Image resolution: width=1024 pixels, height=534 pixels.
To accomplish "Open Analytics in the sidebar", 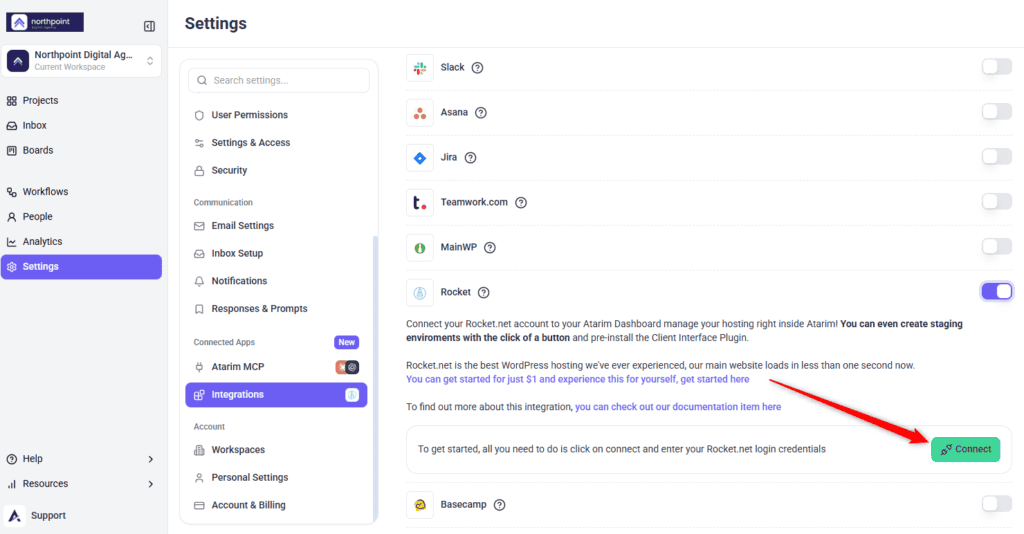I will click(x=42, y=242).
